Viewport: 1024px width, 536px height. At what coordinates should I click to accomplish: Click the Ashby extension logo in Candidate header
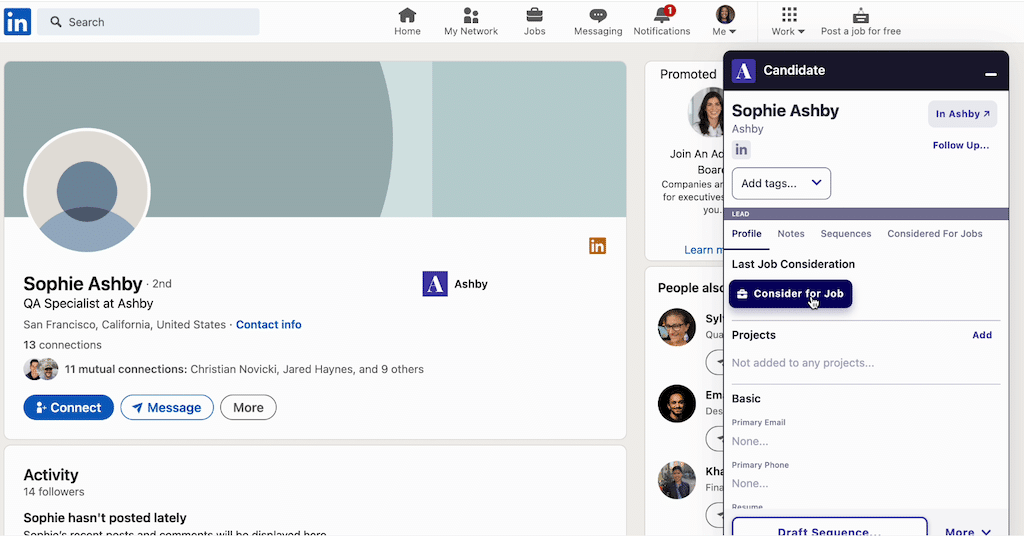tap(743, 71)
